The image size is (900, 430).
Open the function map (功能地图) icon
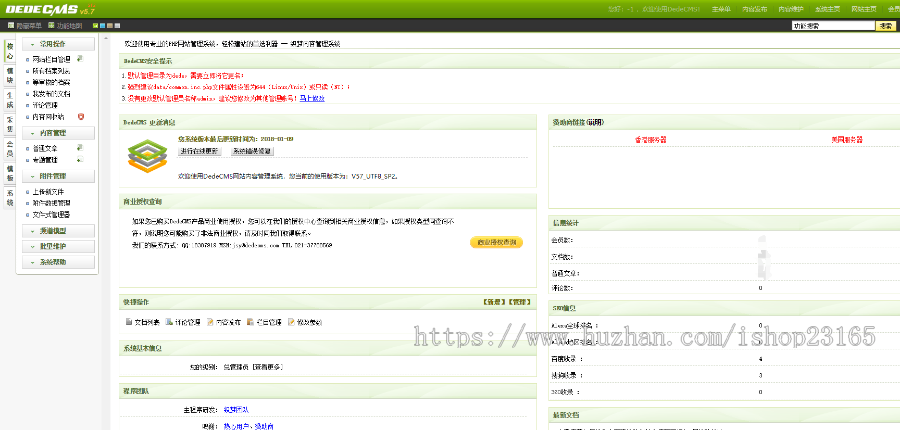click(51, 25)
